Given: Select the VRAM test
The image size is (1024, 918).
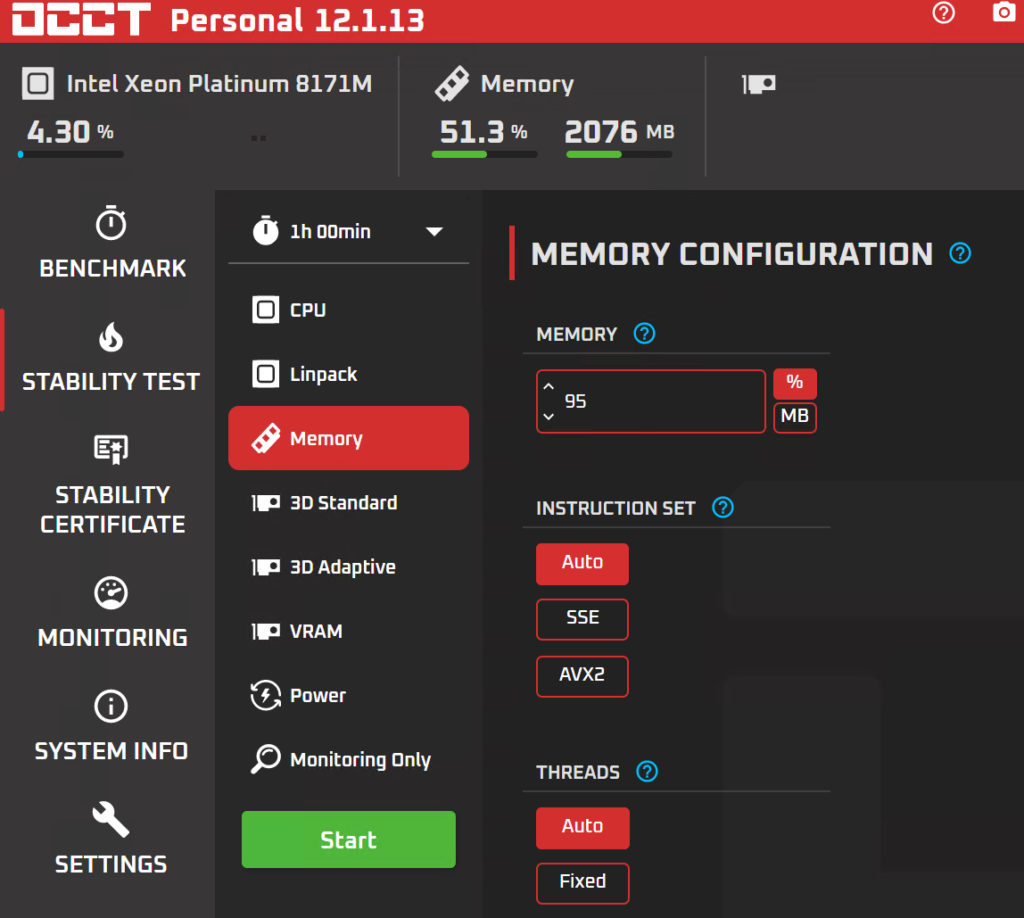Looking at the screenshot, I should (x=349, y=631).
